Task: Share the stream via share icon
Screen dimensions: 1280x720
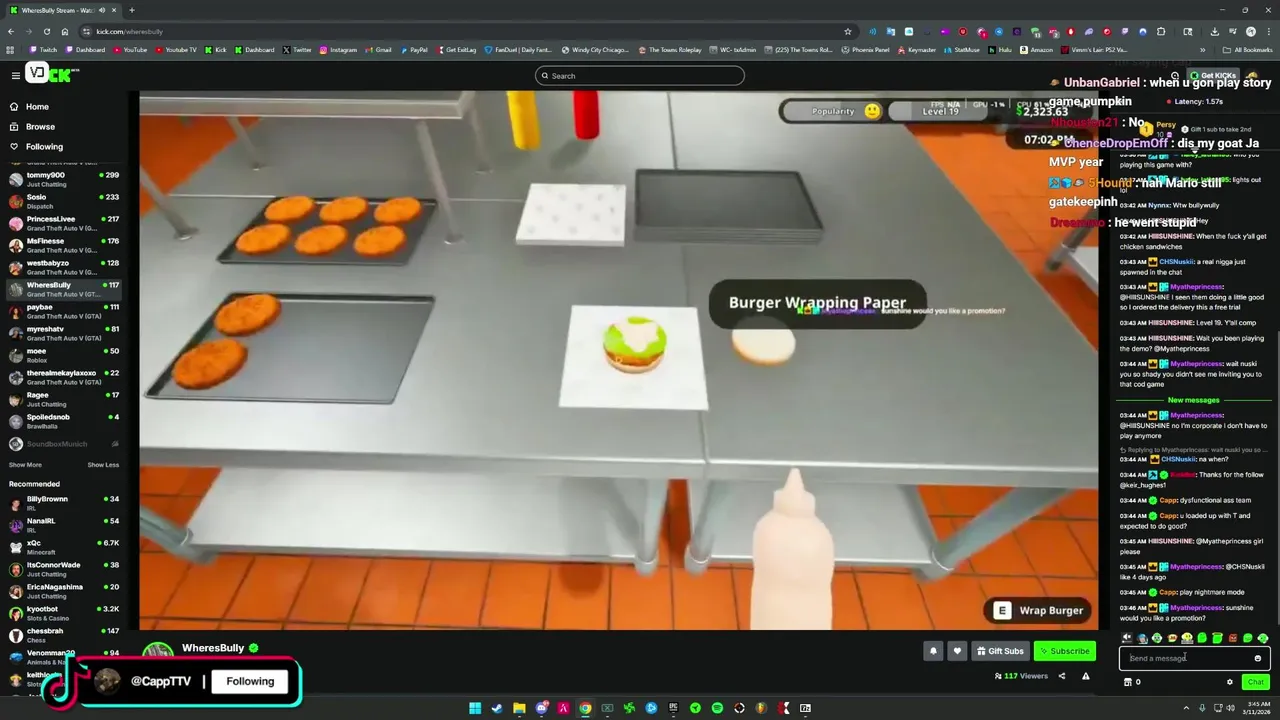Action: pyautogui.click(x=1062, y=676)
